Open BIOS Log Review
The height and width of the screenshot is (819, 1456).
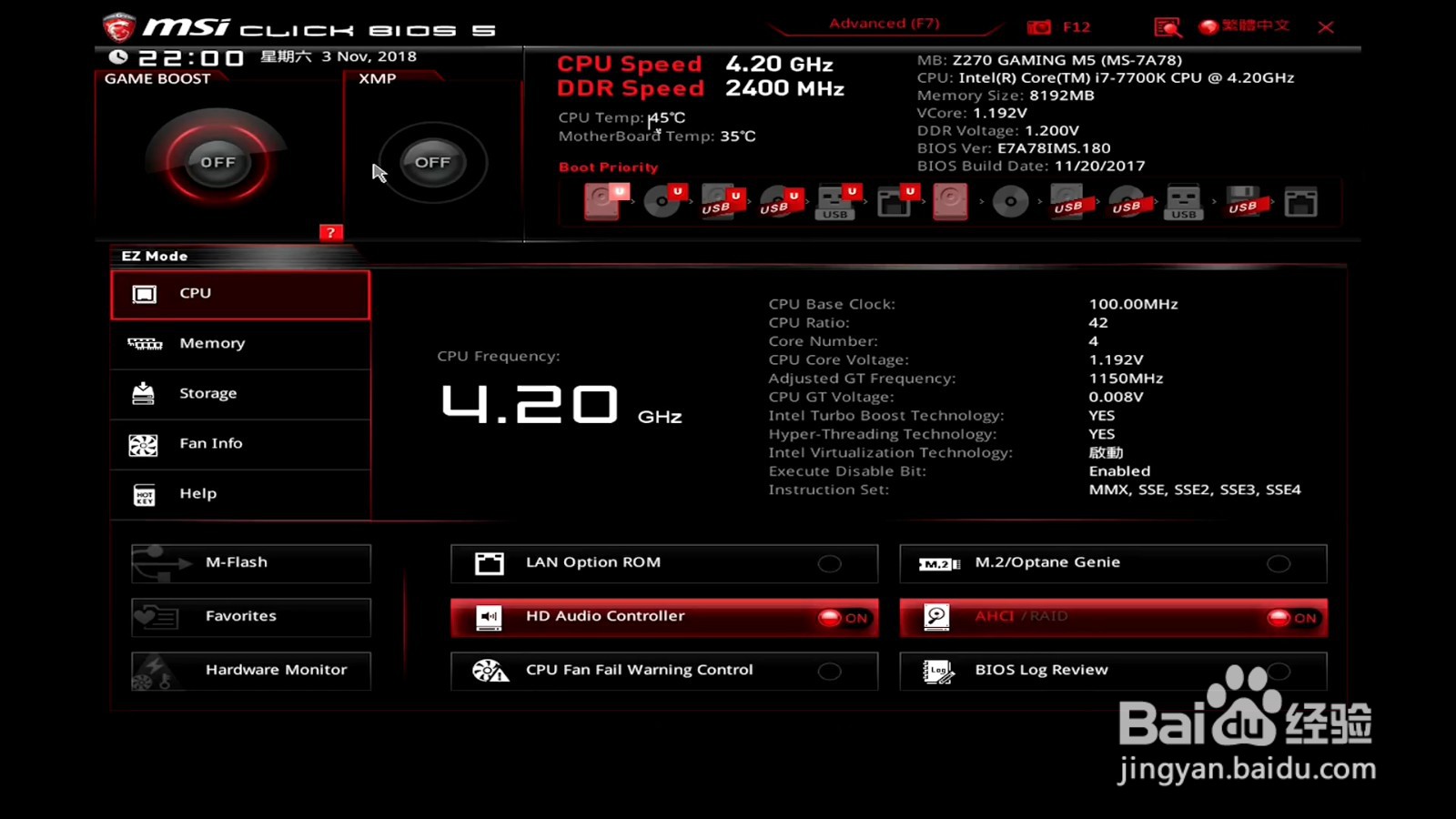click(x=1113, y=671)
